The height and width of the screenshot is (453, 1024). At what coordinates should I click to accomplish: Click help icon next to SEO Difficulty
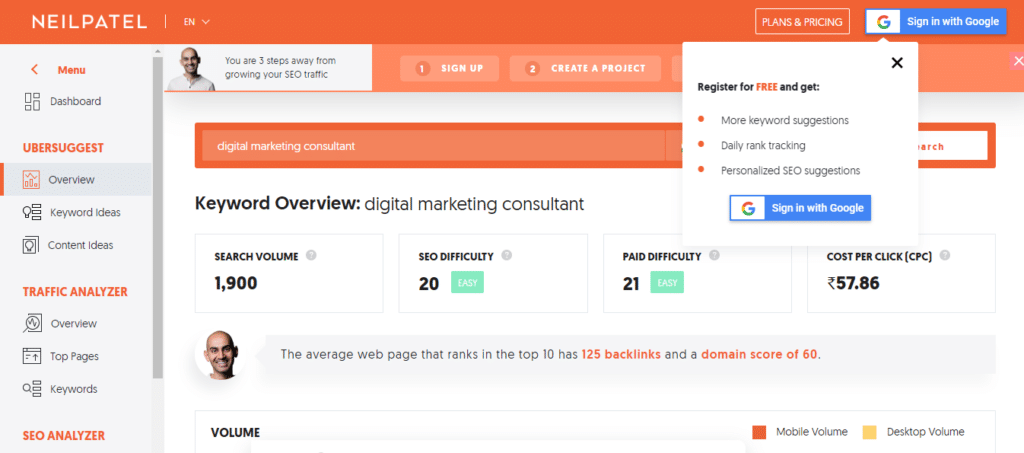point(507,256)
